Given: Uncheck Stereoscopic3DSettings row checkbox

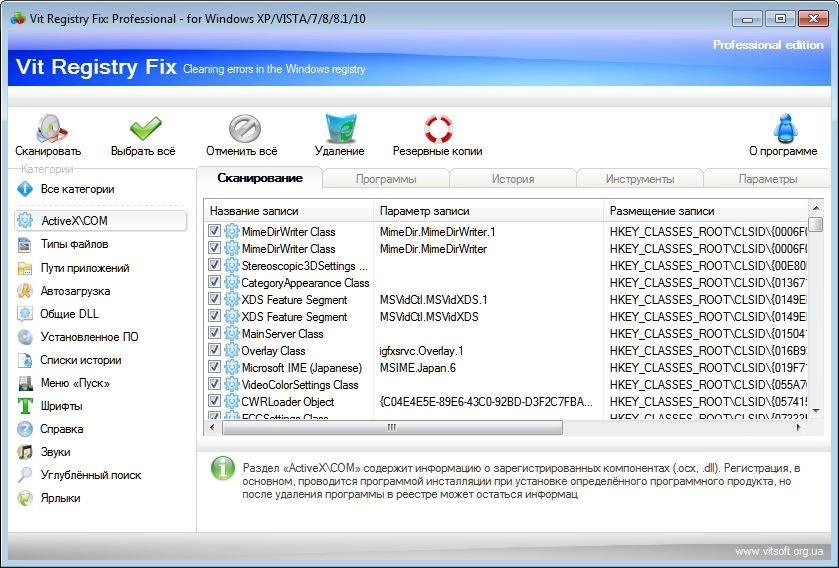Looking at the screenshot, I should click(x=214, y=265).
